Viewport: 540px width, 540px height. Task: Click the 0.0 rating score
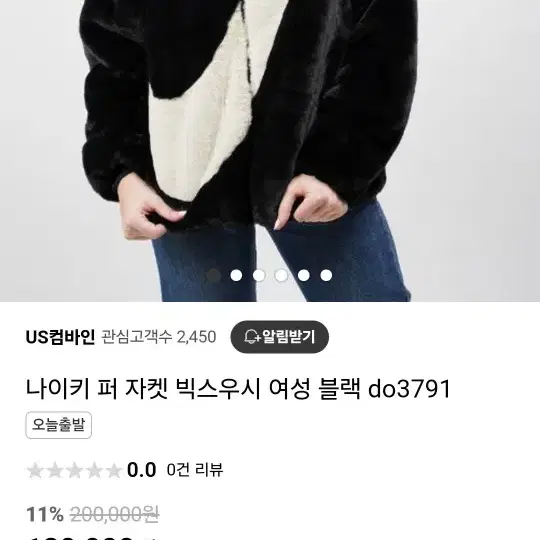pos(142,470)
